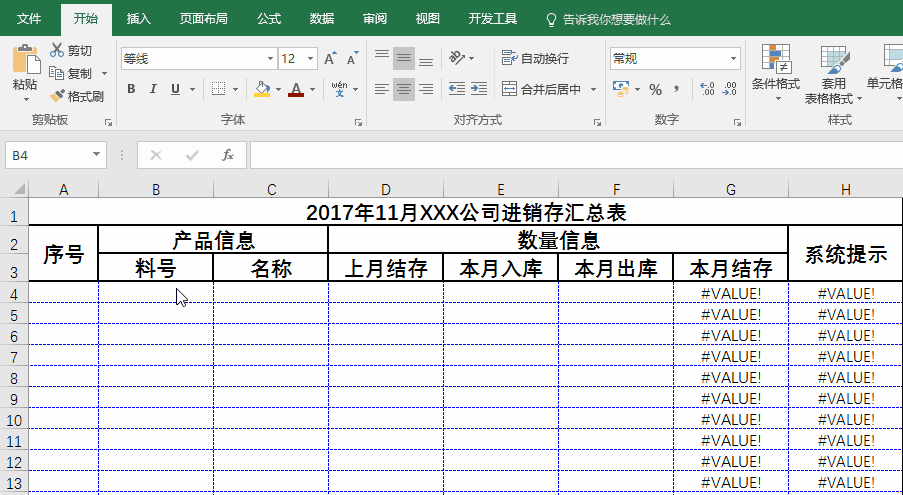
Task: Open the 文件 tab
Action: pyautogui.click(x=29, y=19)
